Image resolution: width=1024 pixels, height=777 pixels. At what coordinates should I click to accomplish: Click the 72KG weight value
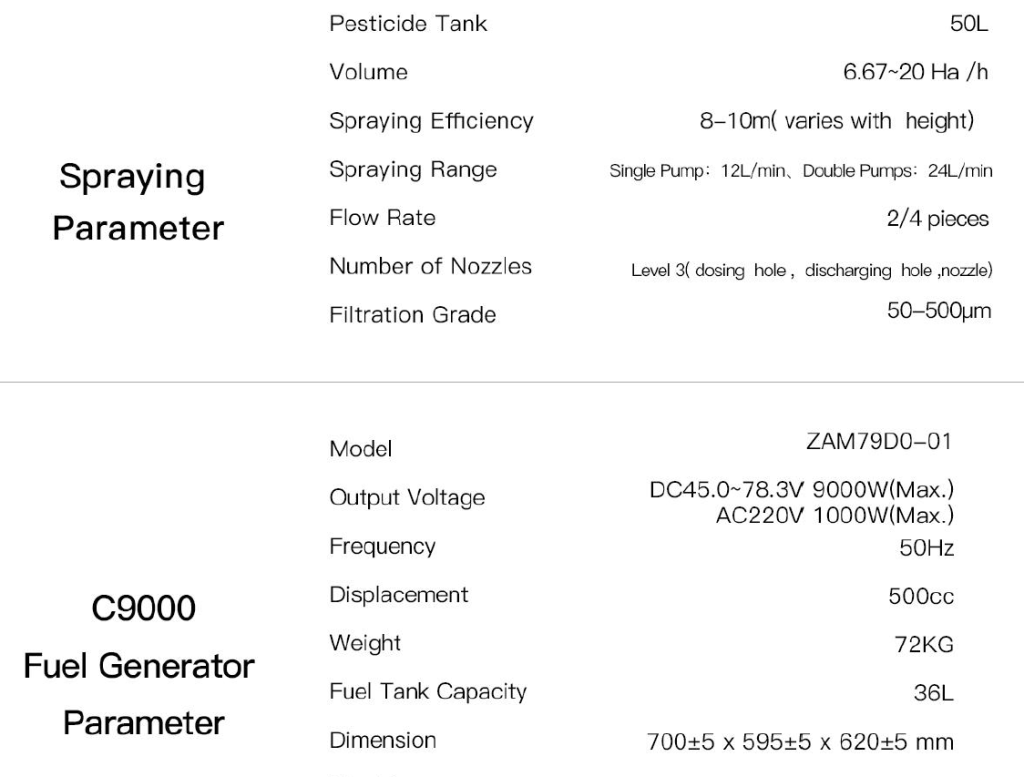923,645
